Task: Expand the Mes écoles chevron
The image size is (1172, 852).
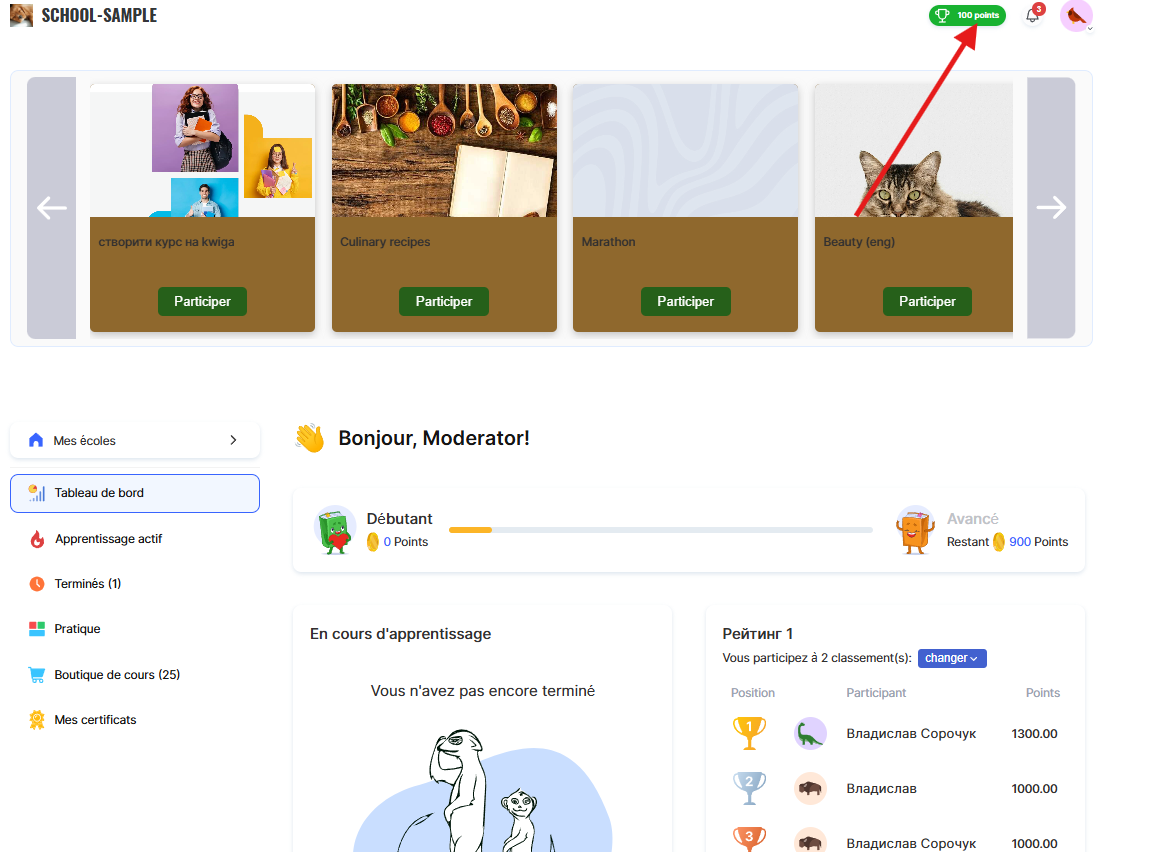Action: click(233, 440)
